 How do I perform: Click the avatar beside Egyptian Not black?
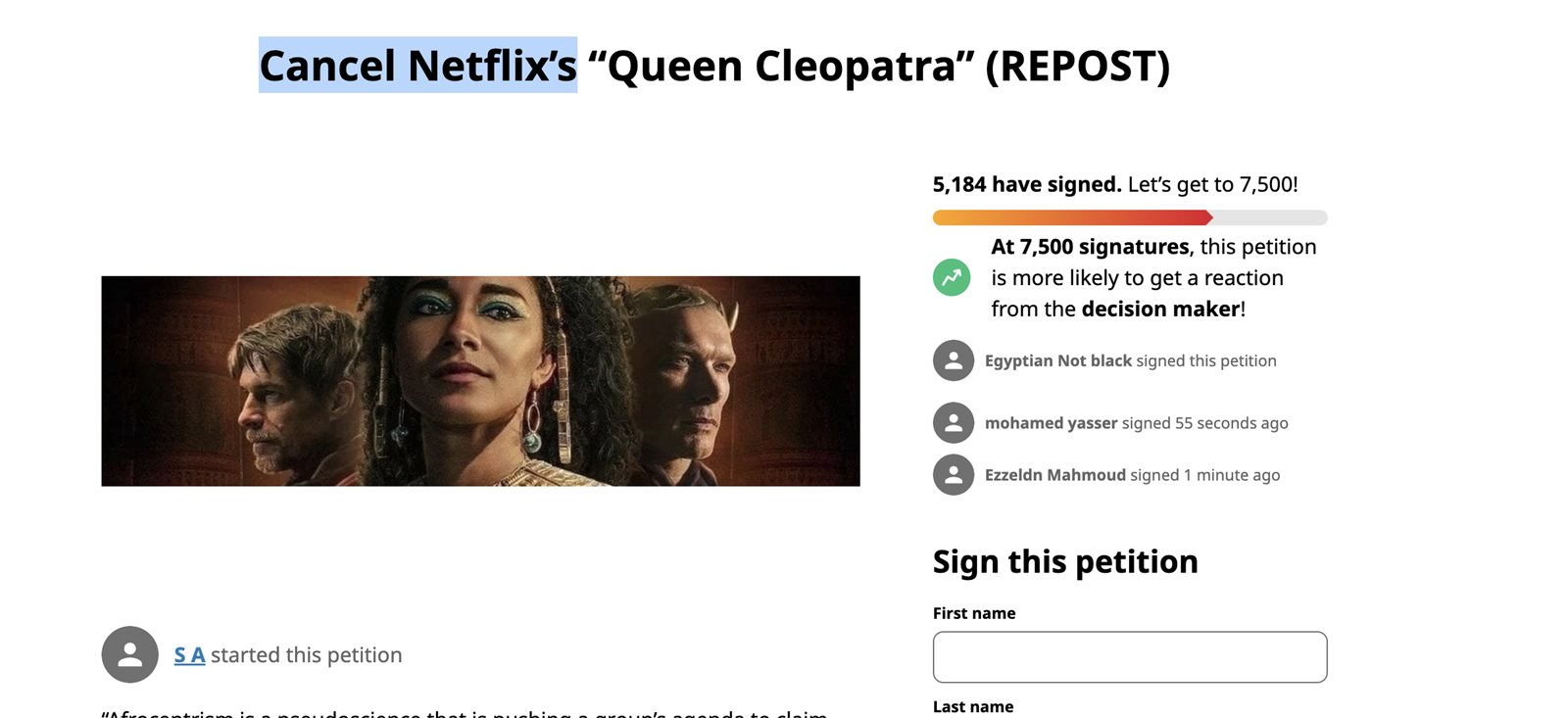click(x=954, y=360)
